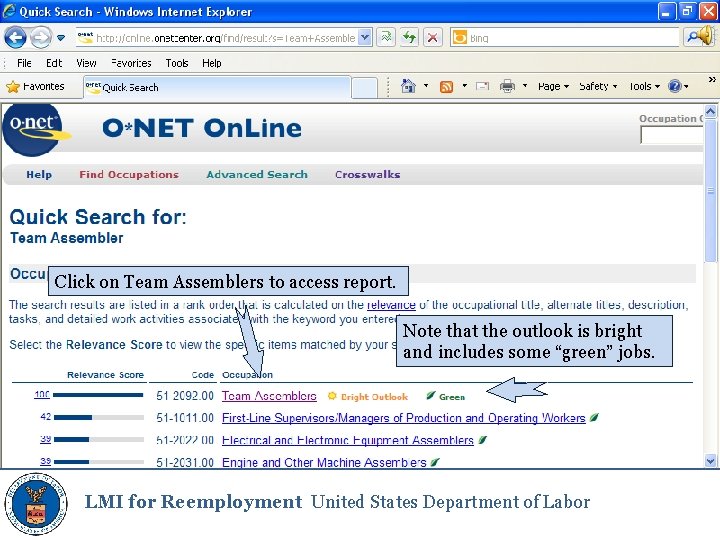Follow the relevance hyperlink in description

click(x=391, y=305)
